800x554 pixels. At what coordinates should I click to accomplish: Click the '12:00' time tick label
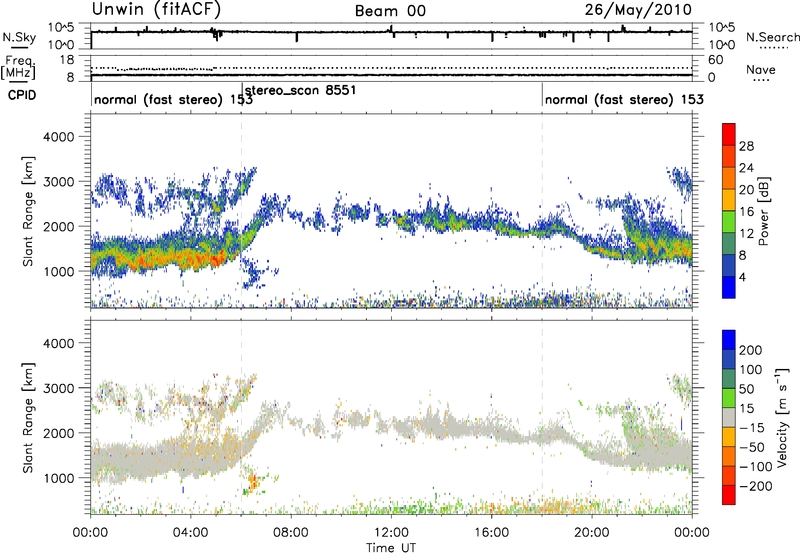391,533
